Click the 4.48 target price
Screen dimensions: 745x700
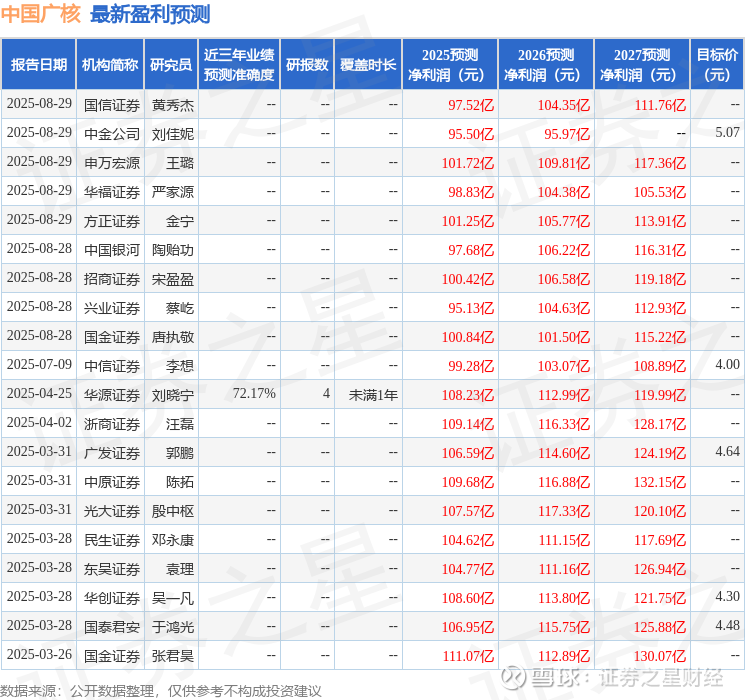(727, 625)
